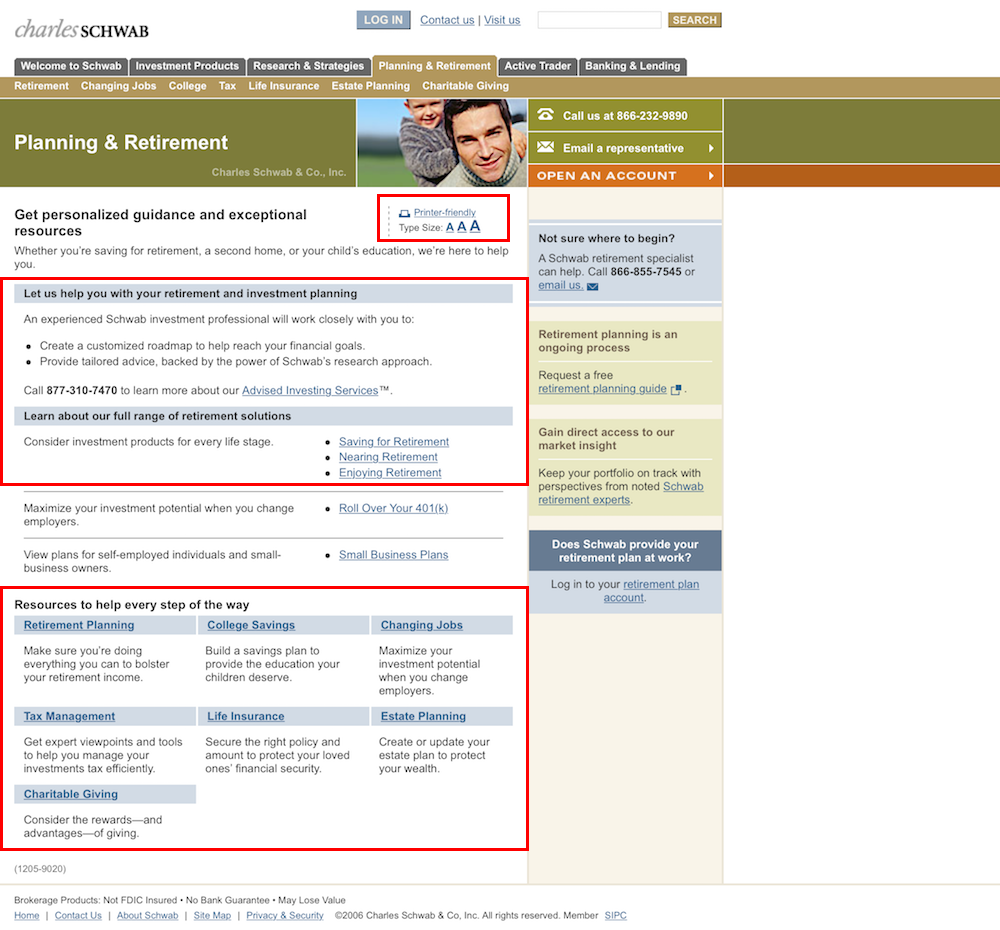This screenshot has height=930, width=1000.
Task: Click the Home link in footer
Action: 27,915
